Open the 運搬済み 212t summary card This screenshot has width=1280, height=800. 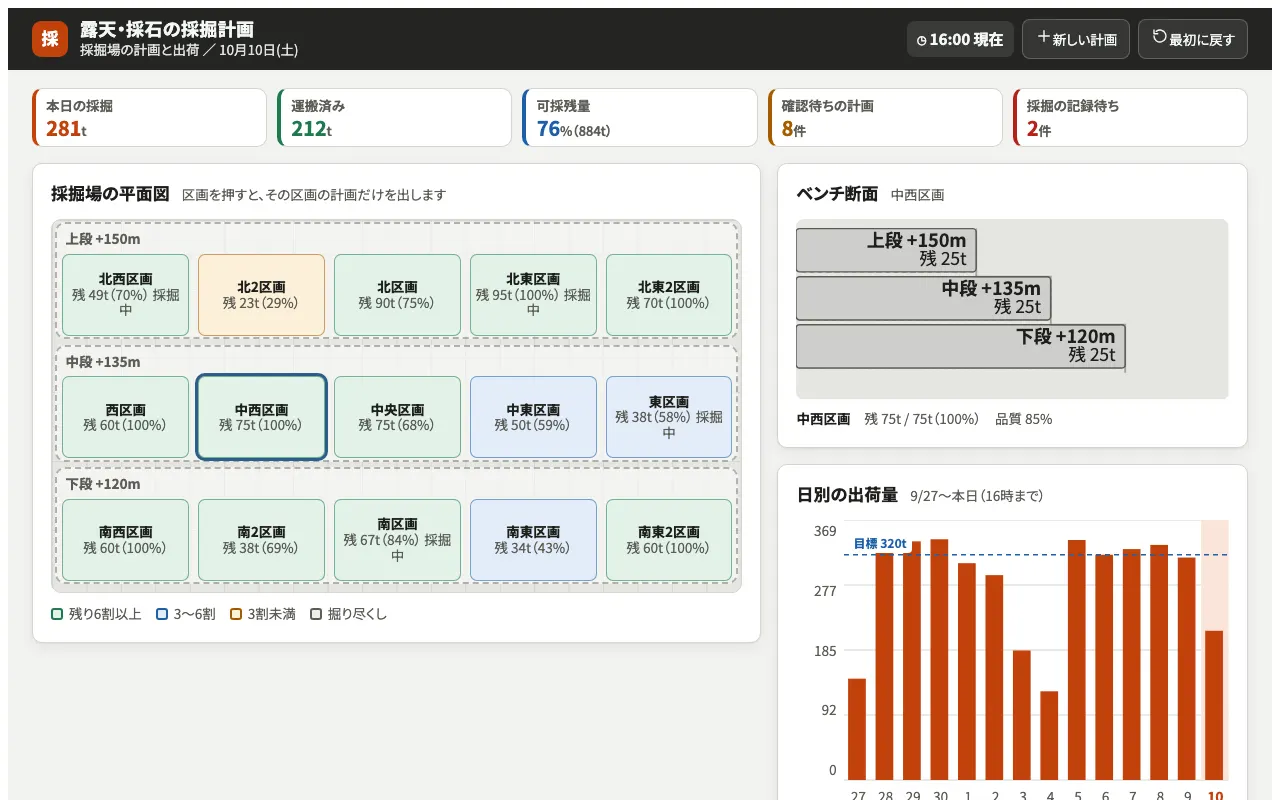click(395, 117)
